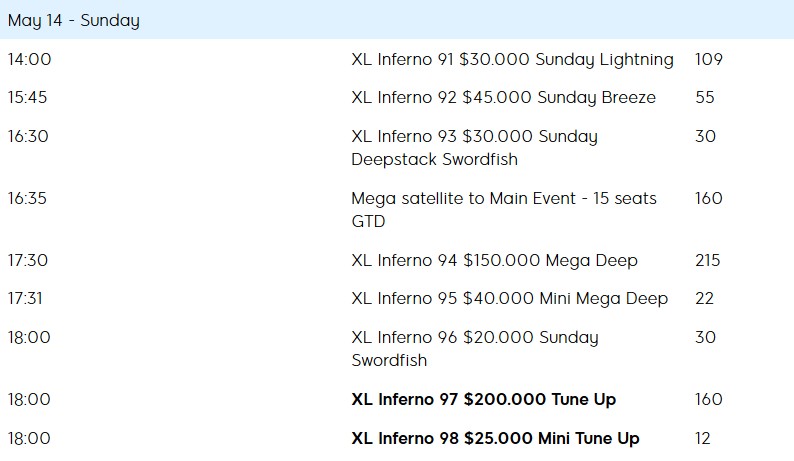Screen dimensions: 794x461
Task: Open XL Inferno 92 Sunday Breeze event
Action: (x=503, y=97)
